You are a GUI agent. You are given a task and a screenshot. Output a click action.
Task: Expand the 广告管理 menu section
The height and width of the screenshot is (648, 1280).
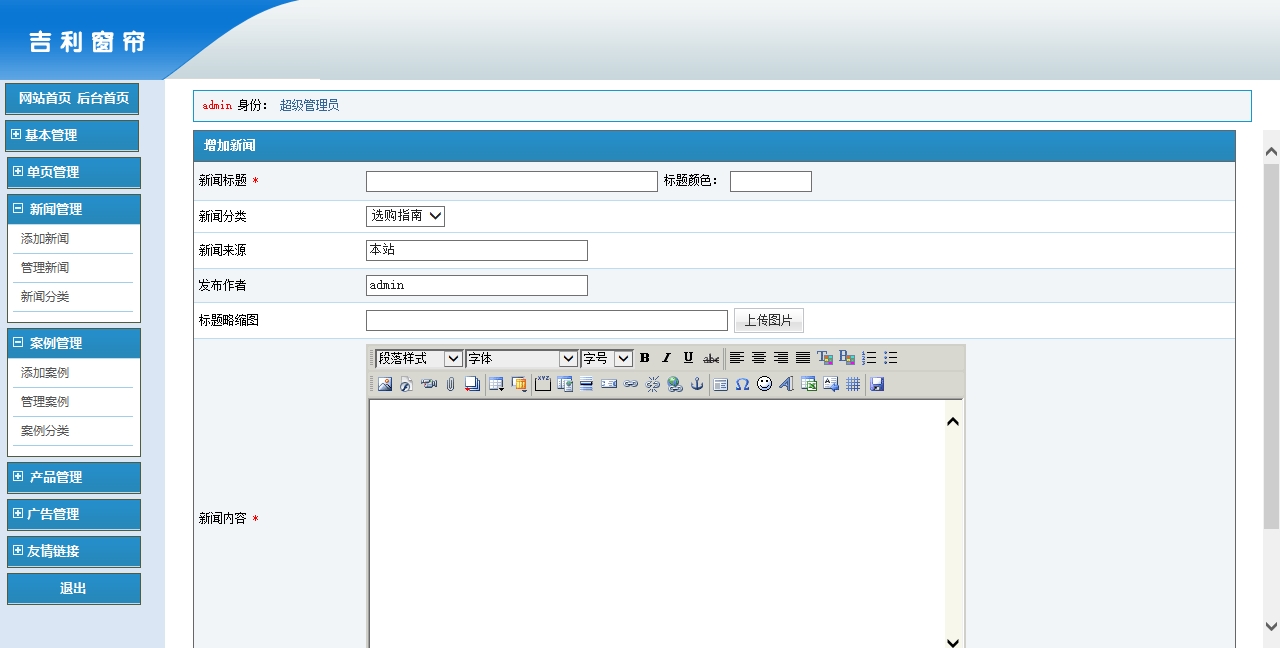coord(74,514)
